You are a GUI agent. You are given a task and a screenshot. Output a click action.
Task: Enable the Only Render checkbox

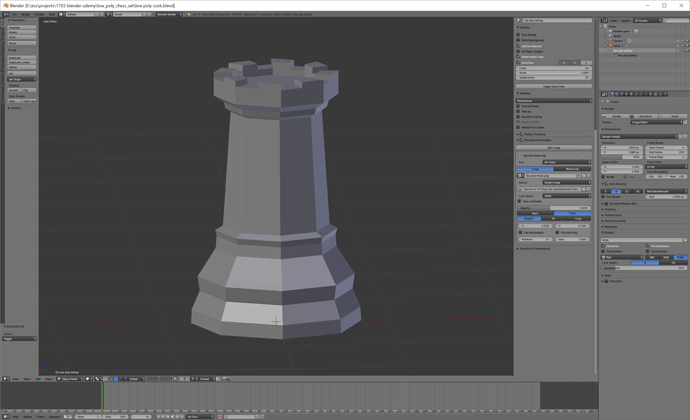[x=518, y=34]
